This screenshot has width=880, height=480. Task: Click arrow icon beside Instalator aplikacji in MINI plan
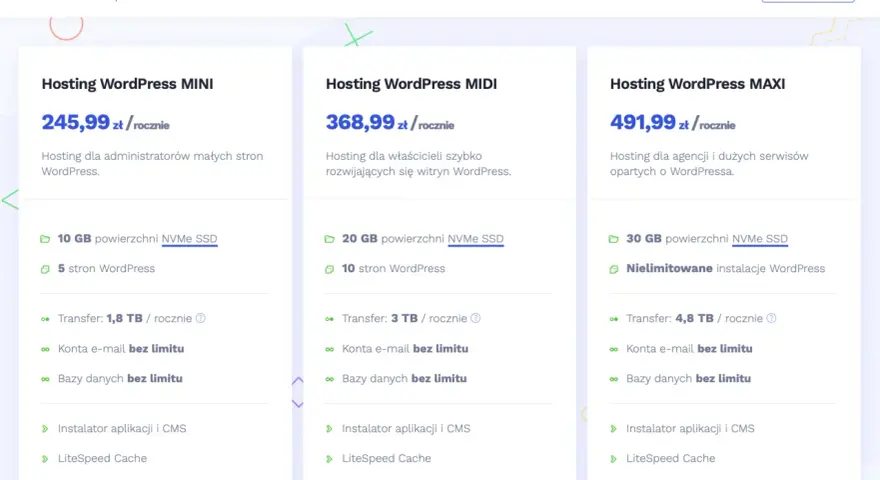point(45,429)
